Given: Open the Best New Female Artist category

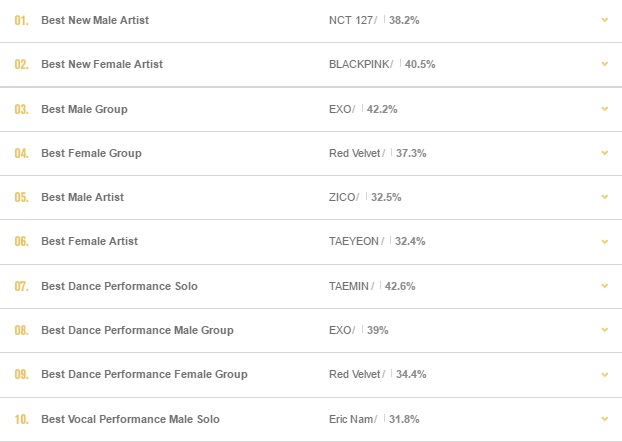Looking at the screenshot, I should point(102,64).
